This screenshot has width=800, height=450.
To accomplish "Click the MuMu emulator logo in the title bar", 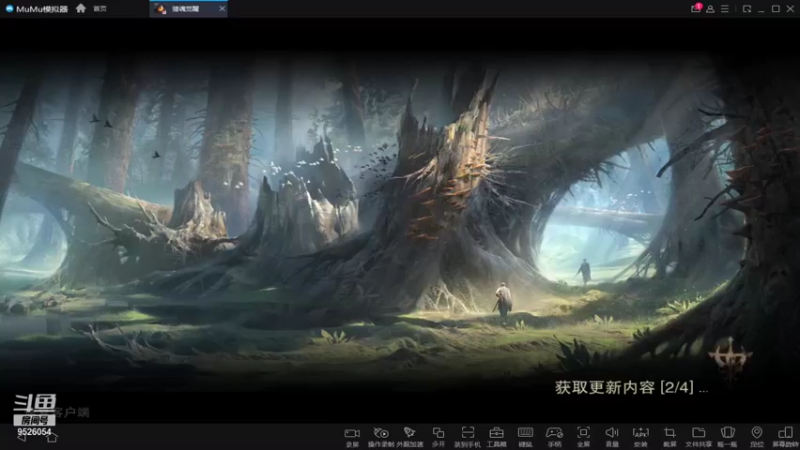I will (36, 9).
